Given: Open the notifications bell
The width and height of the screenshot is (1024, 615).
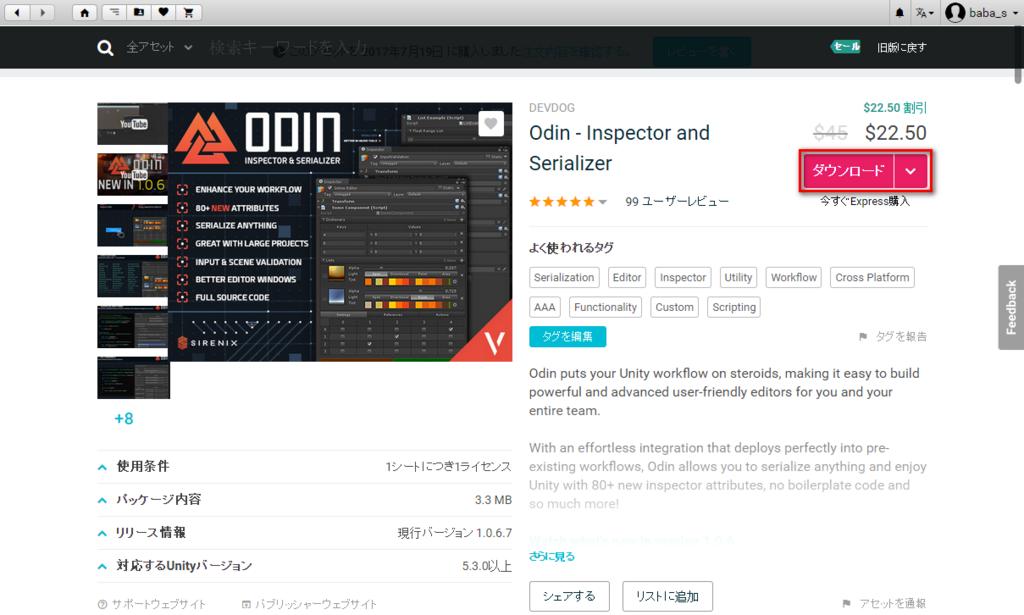Looking at the screenshot, I should coord(899,12).
